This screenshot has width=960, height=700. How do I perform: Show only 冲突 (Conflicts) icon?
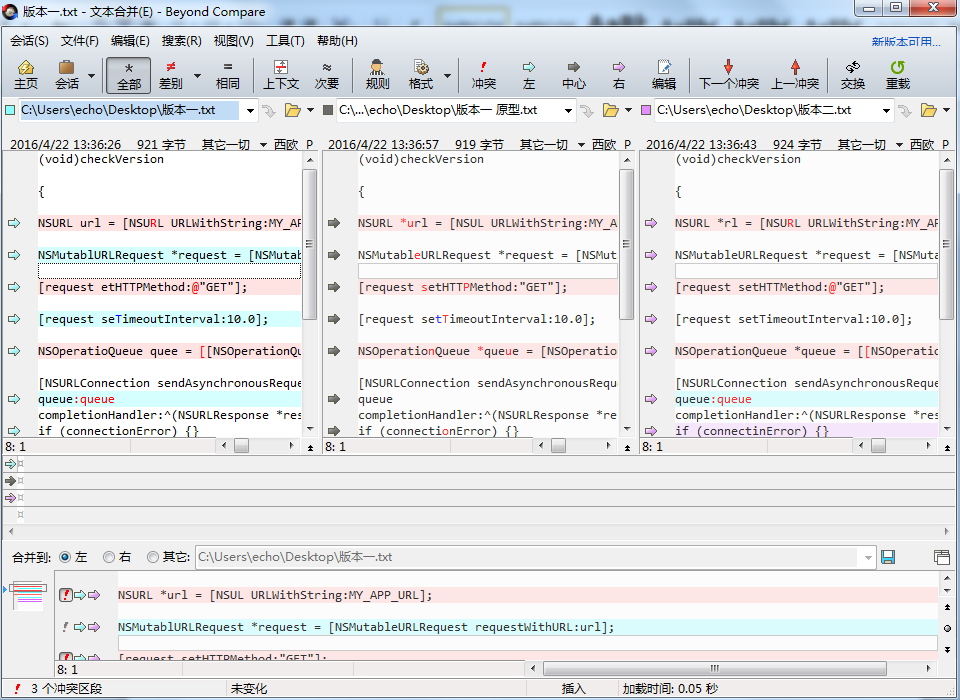pos(484,74)
